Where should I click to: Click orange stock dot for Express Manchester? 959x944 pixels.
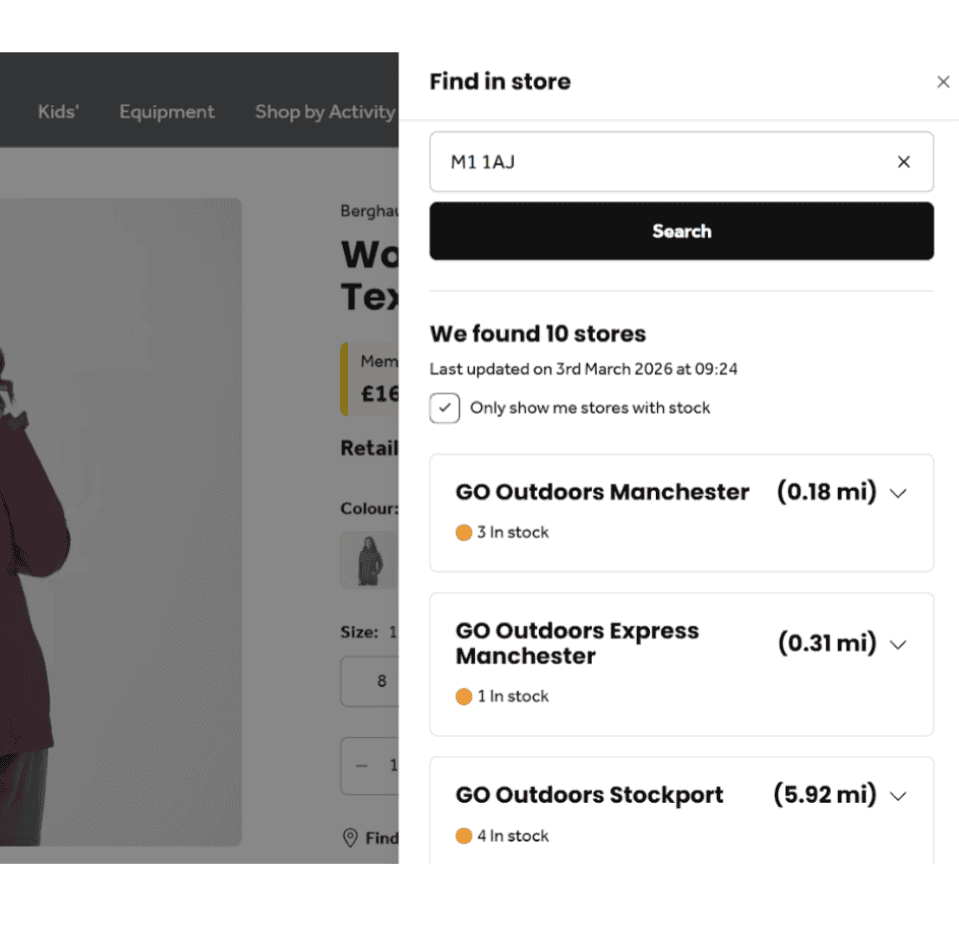[463, 697]
